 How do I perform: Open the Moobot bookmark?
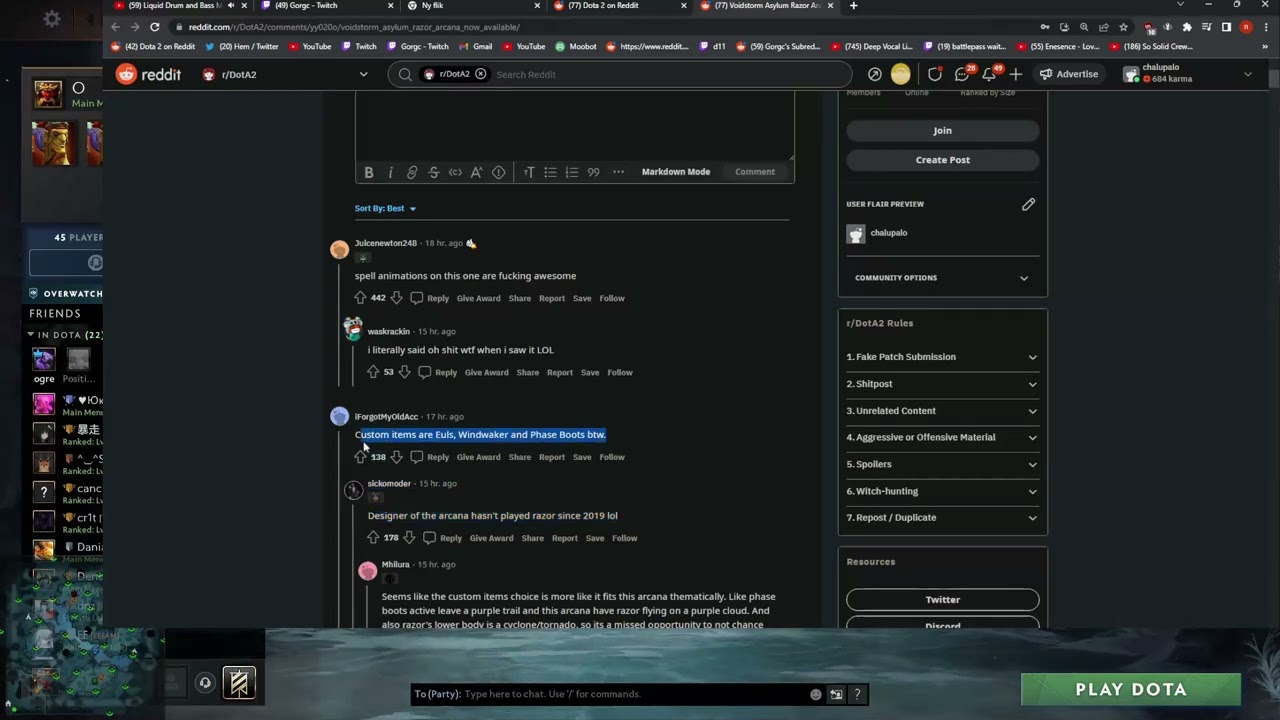point(576,46)
